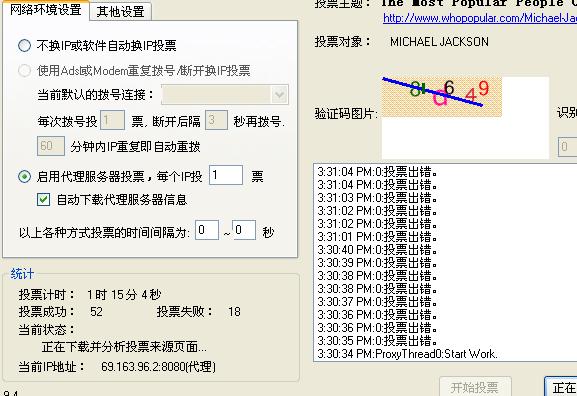This screenshot has width=577, height=396.
Task: Click the 投票计时 value 1时 15分 4秒
Action: tap(124, 294)
